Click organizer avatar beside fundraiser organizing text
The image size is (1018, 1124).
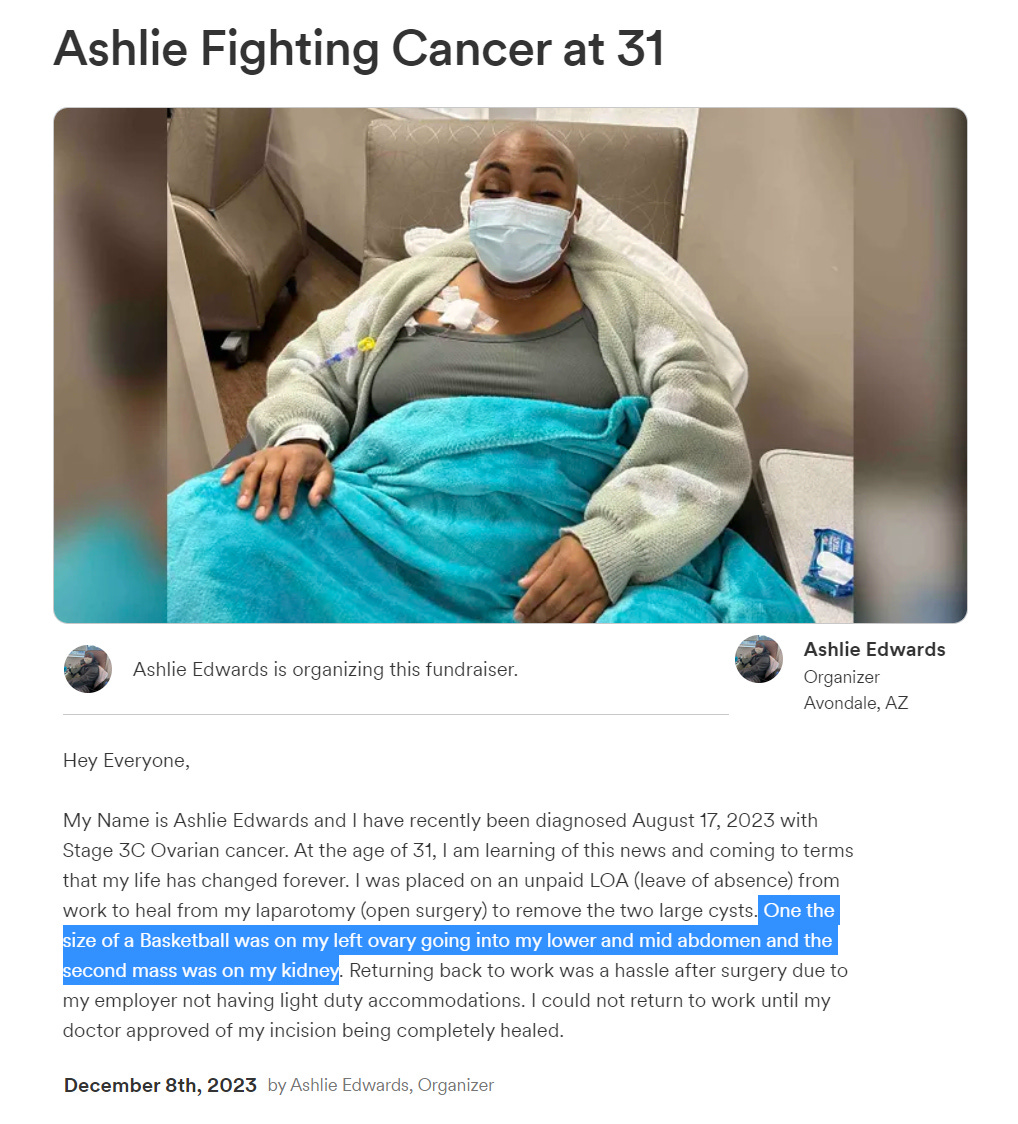(87, 669)
